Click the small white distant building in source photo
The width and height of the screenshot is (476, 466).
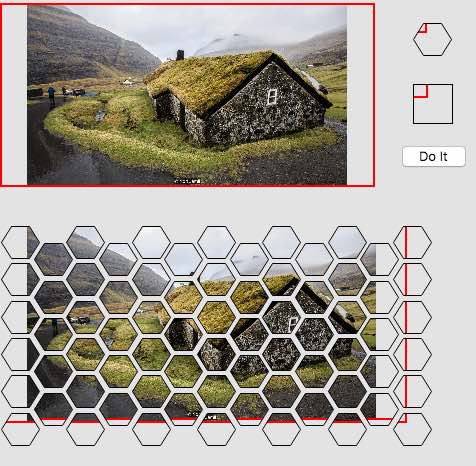click(128, 81)
